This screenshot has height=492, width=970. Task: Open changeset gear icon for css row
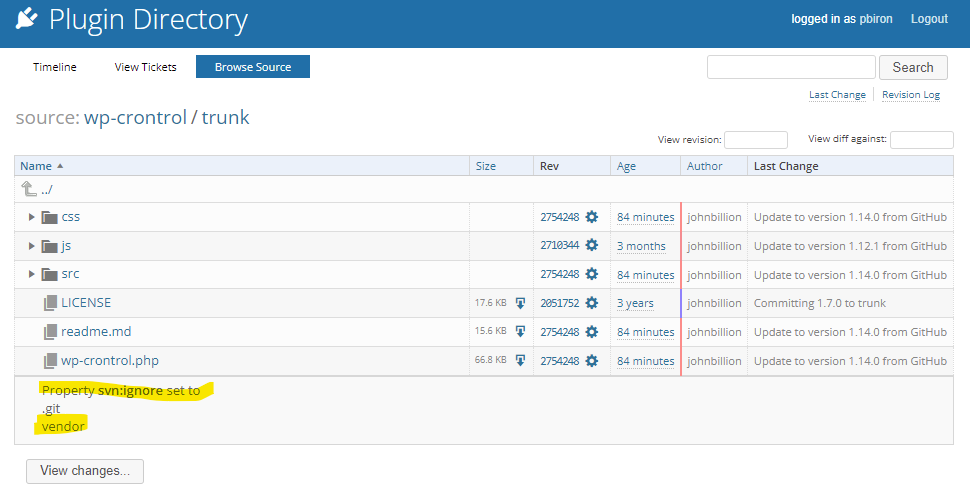click(x=592, y=217)
